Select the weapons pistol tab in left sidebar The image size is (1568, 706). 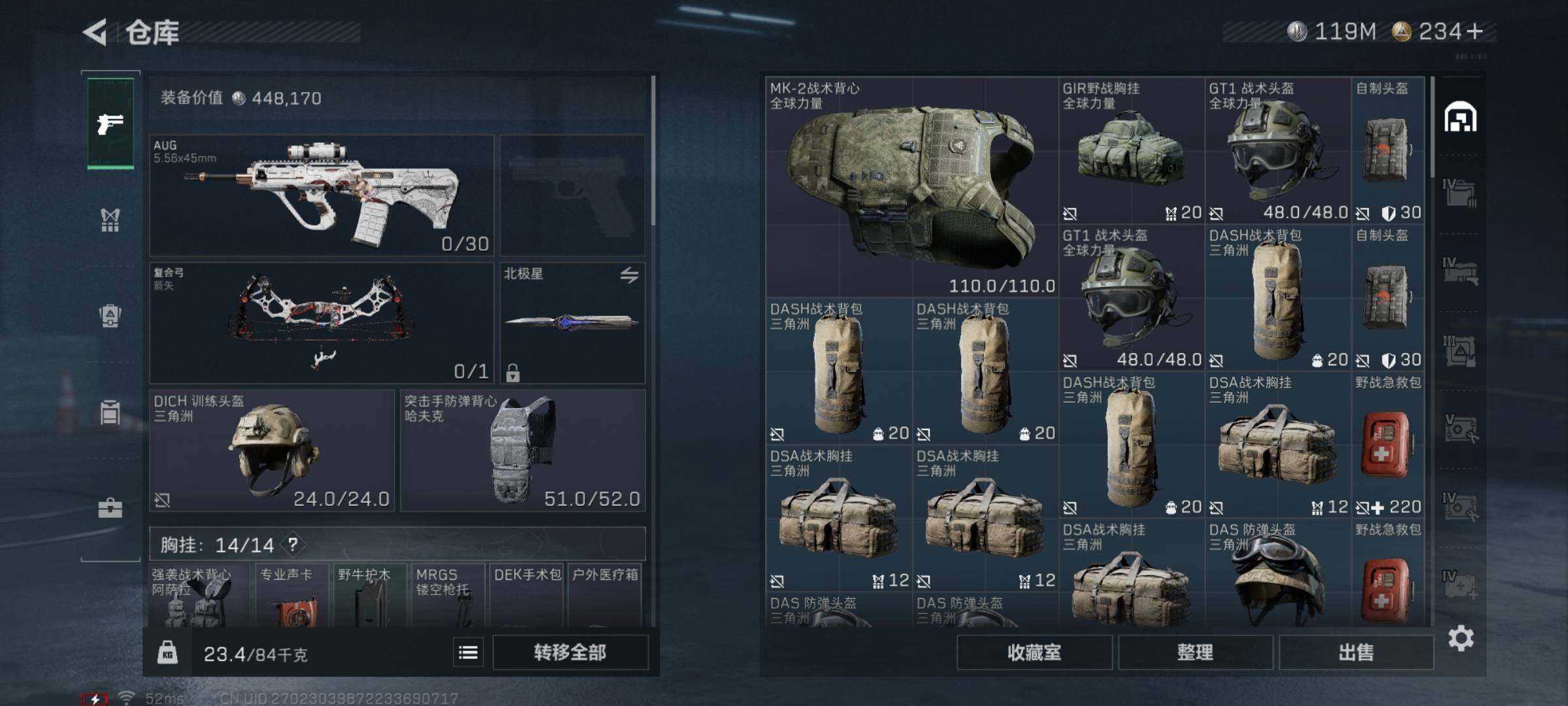point(110,123)
